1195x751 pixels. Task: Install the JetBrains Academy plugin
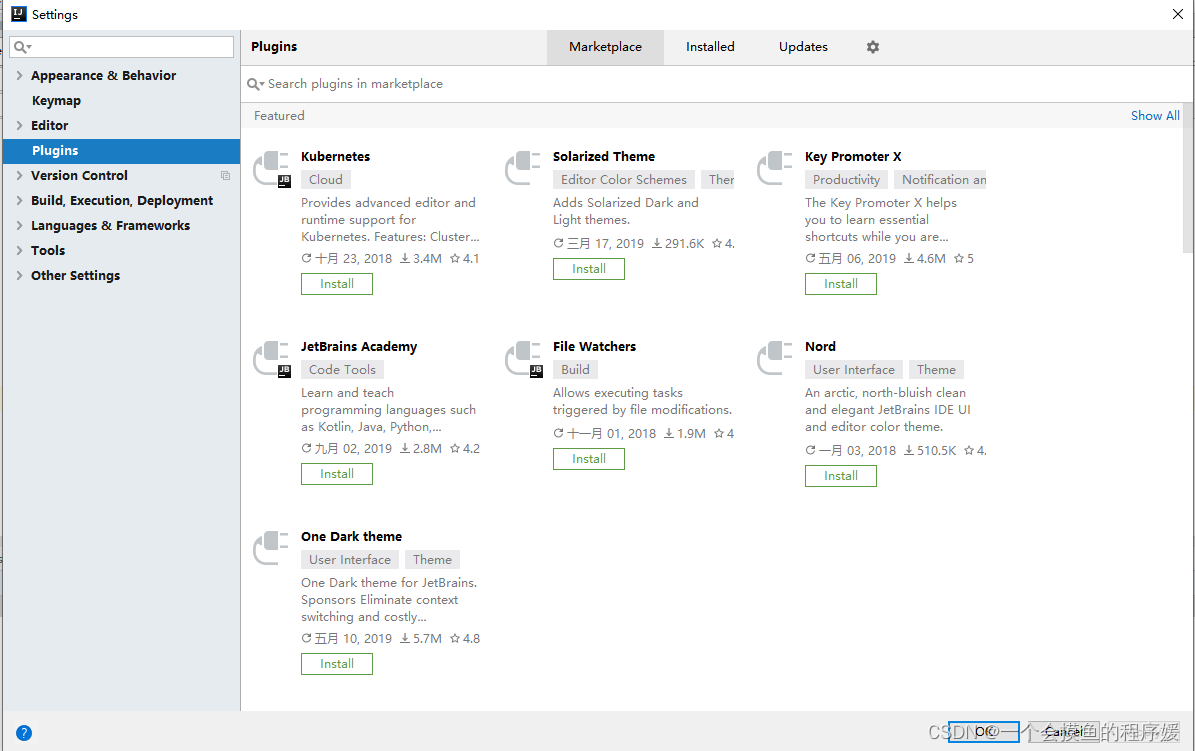(x=337, y=474)
